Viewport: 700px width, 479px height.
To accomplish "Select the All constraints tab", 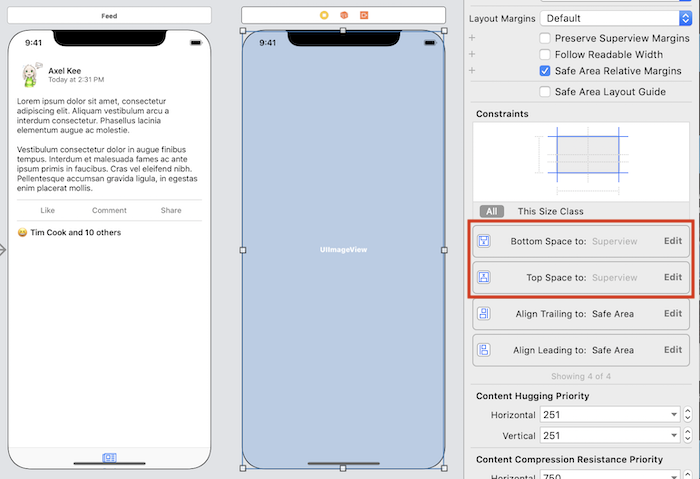I will pyautogui.click(x=491, y=211).
